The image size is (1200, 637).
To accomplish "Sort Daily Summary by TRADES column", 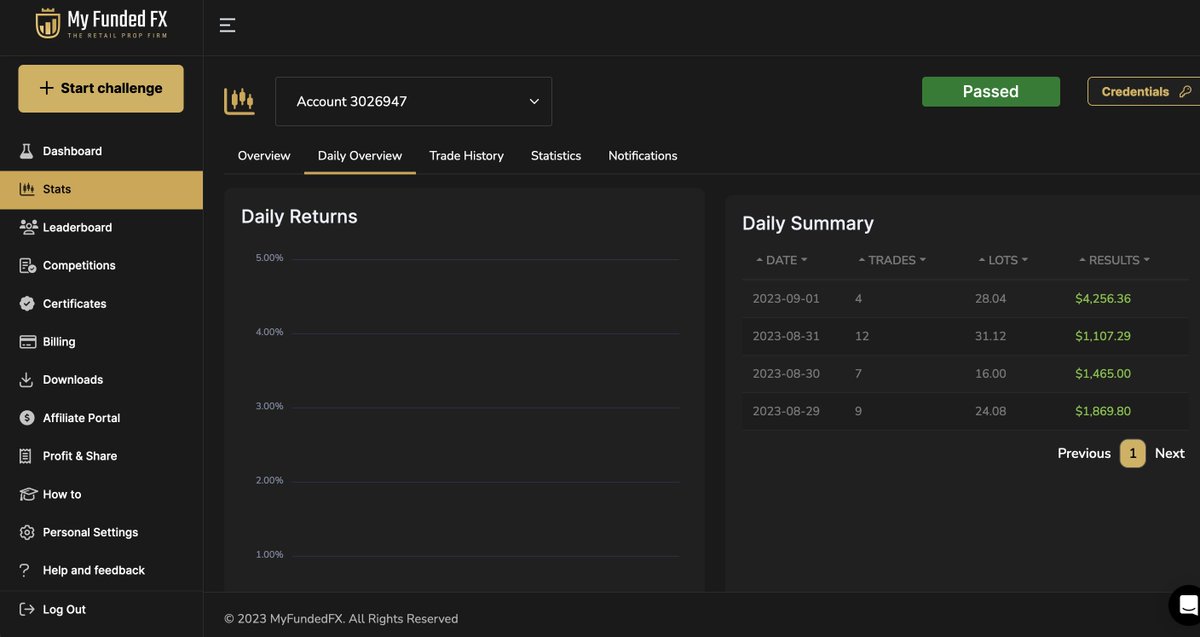I will (892, 260).
